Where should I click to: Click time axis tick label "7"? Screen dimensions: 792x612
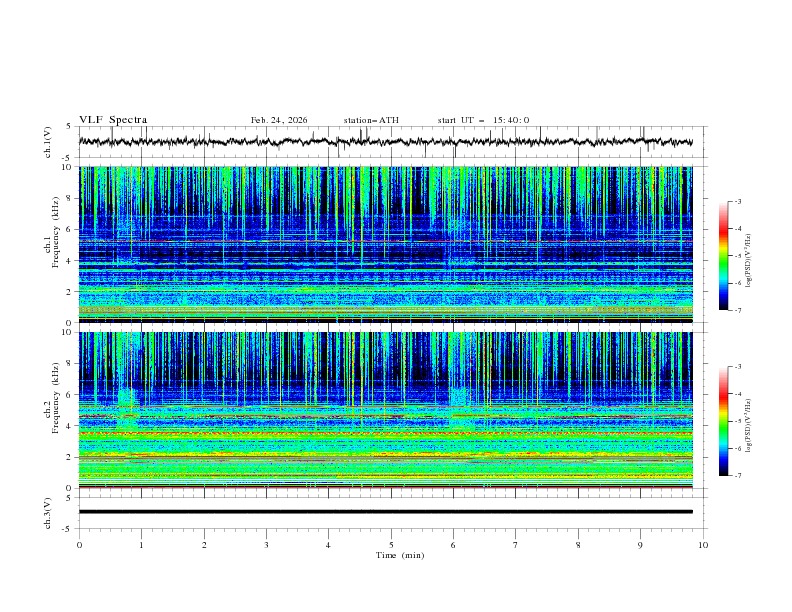click(x=516, y=545)
